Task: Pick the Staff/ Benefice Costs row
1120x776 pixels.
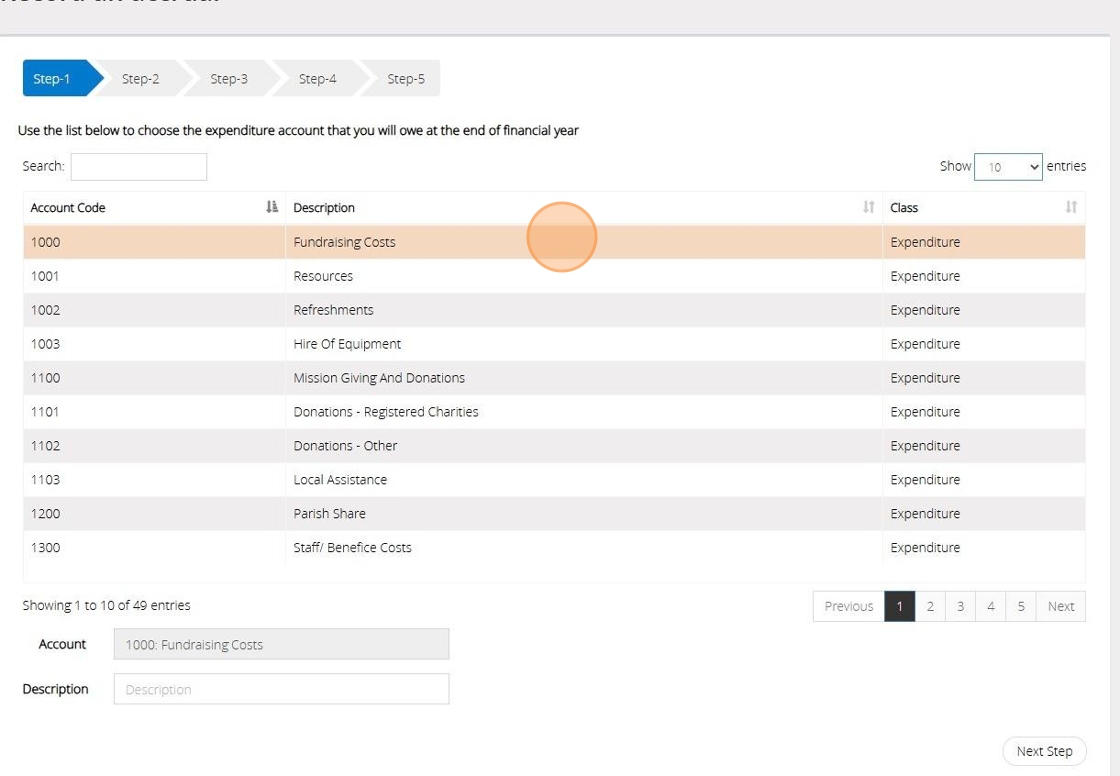Action: [x=352, y=548]
